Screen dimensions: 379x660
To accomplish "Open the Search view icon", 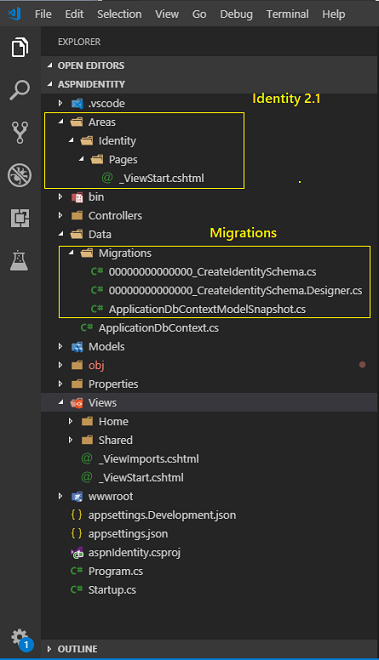I will tap(20, 90).
